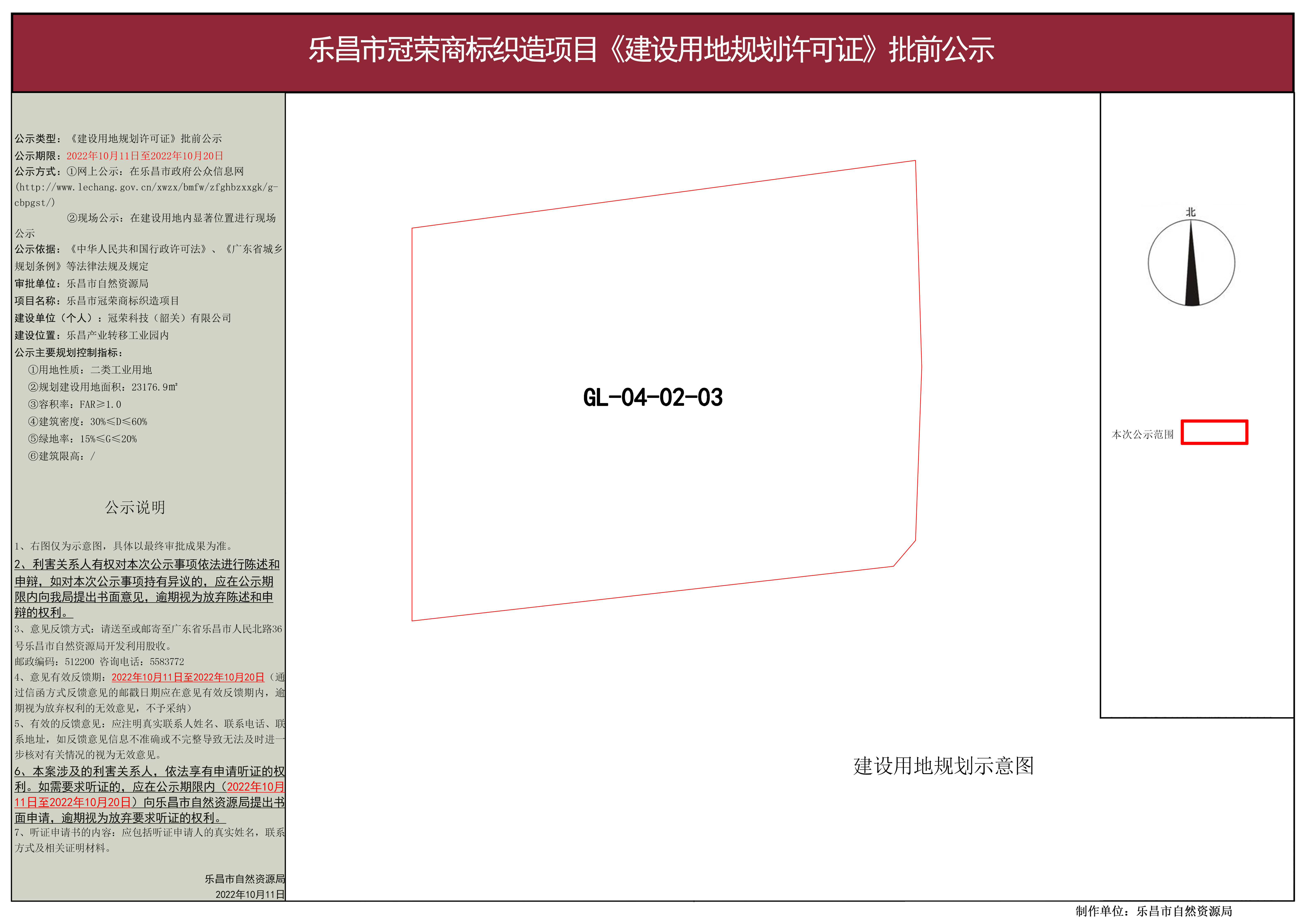Viewport: 1306px width, 924px height.
Task: Select the 公示主要规划控制指标 heading
Action: (x=68, y=353)
